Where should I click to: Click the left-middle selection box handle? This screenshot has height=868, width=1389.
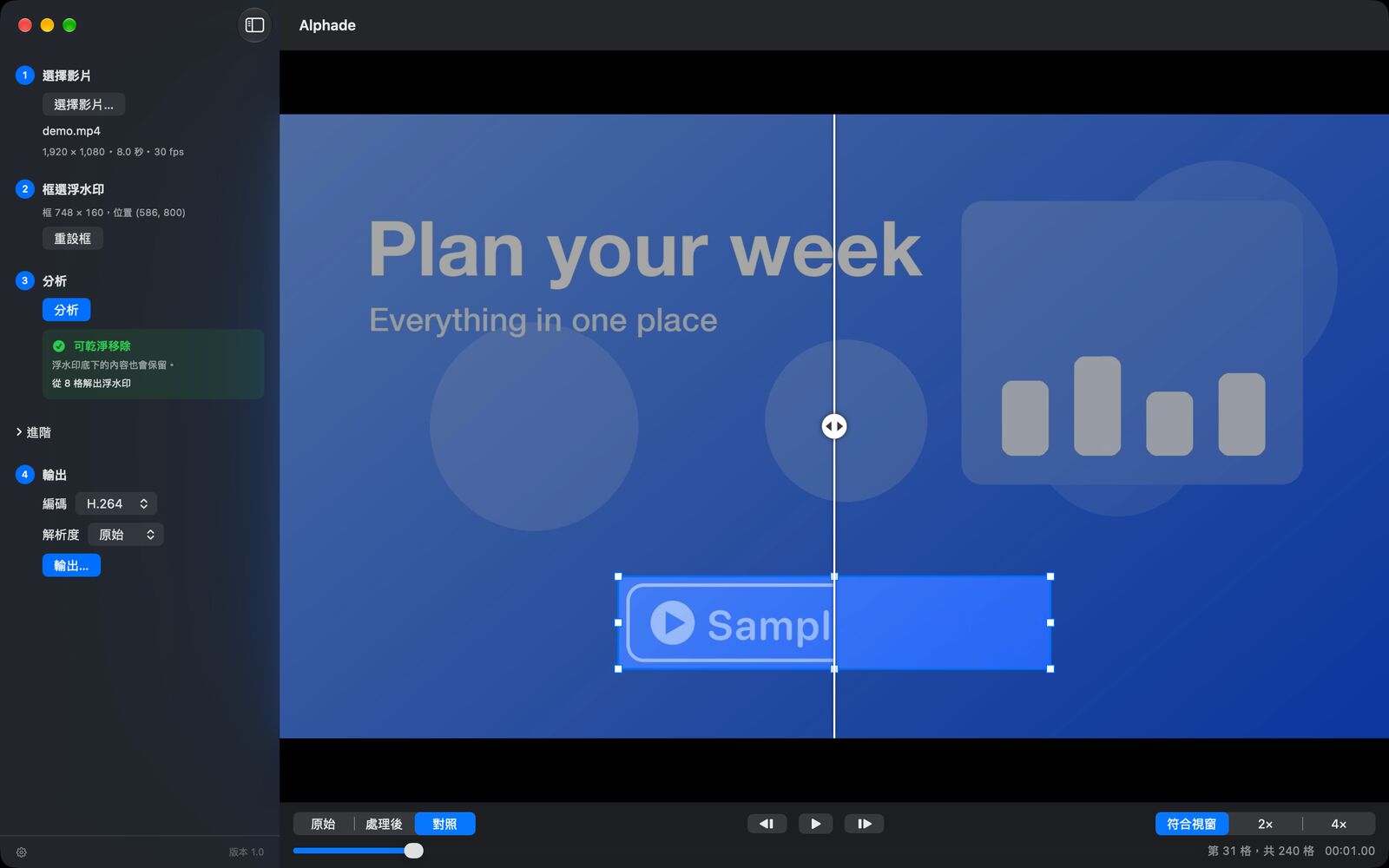pyautogui.click(x=618, y=622)
